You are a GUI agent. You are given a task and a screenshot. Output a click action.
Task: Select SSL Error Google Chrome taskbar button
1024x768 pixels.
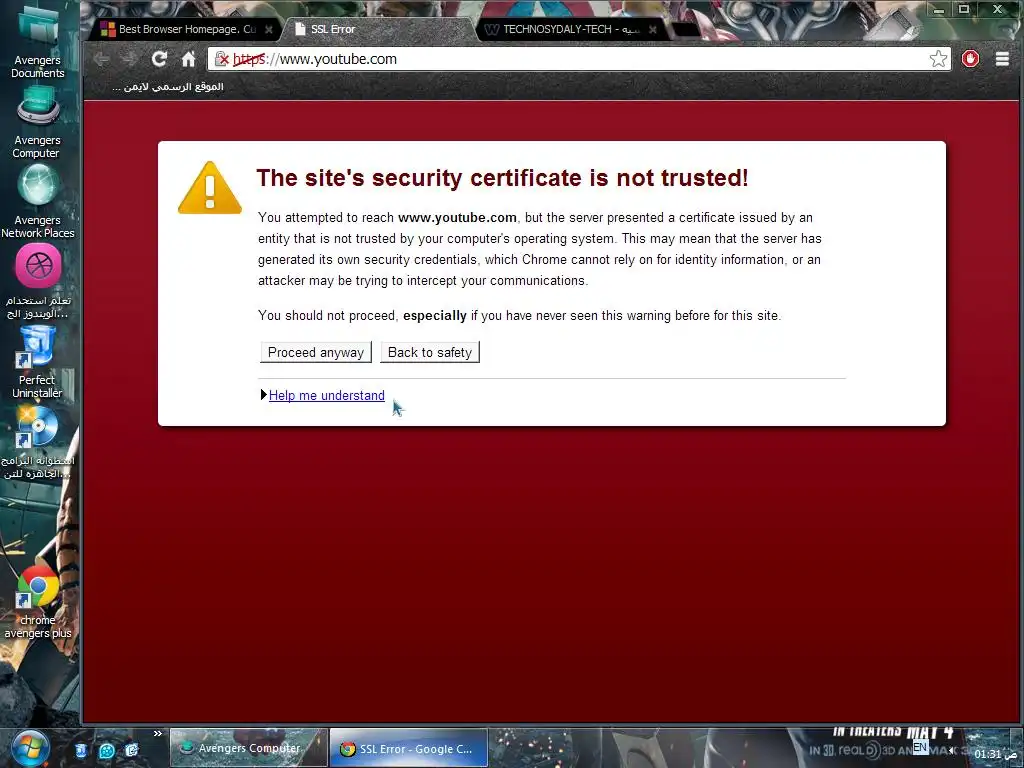coord(409,748)
